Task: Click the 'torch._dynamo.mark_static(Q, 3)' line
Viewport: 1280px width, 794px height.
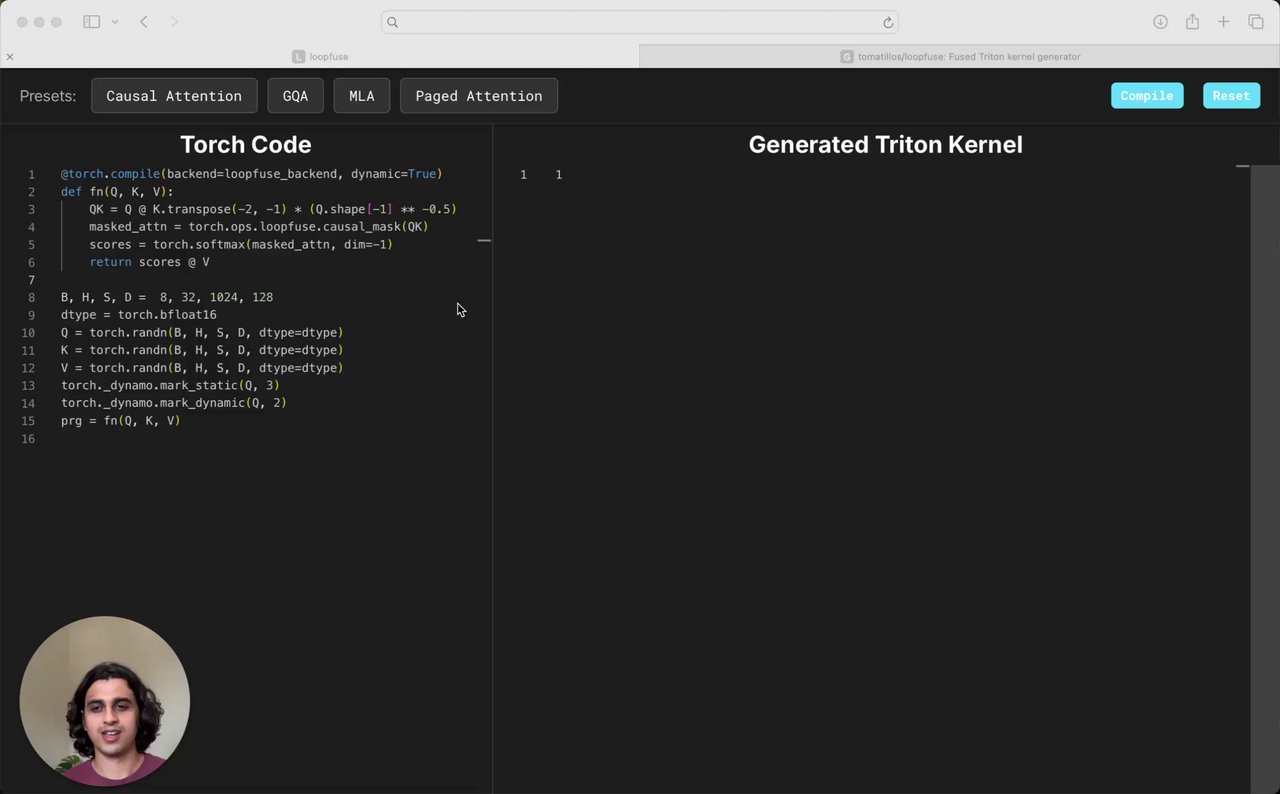Action: click(x=170, y=386)
